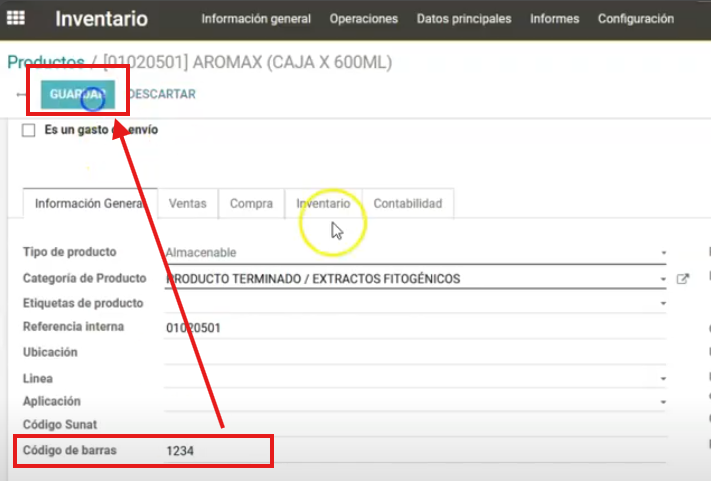Open the apps grid menu icon
The width and height of the screenshot is (711, 481).
tap(16, 18)
